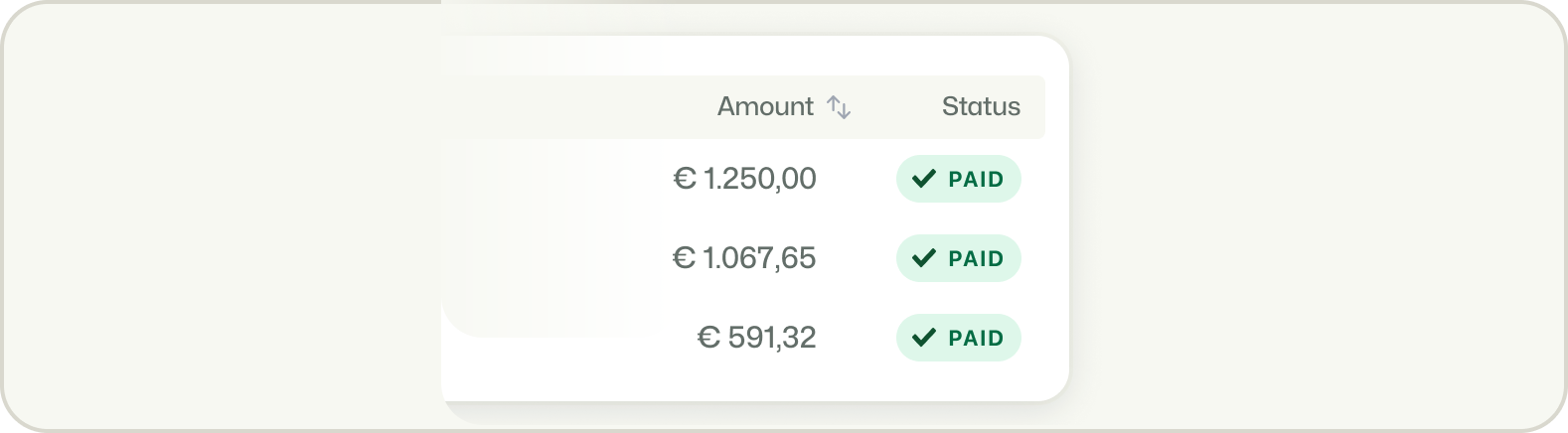Click the PAID text for € 1.067,65

point(976,259)
